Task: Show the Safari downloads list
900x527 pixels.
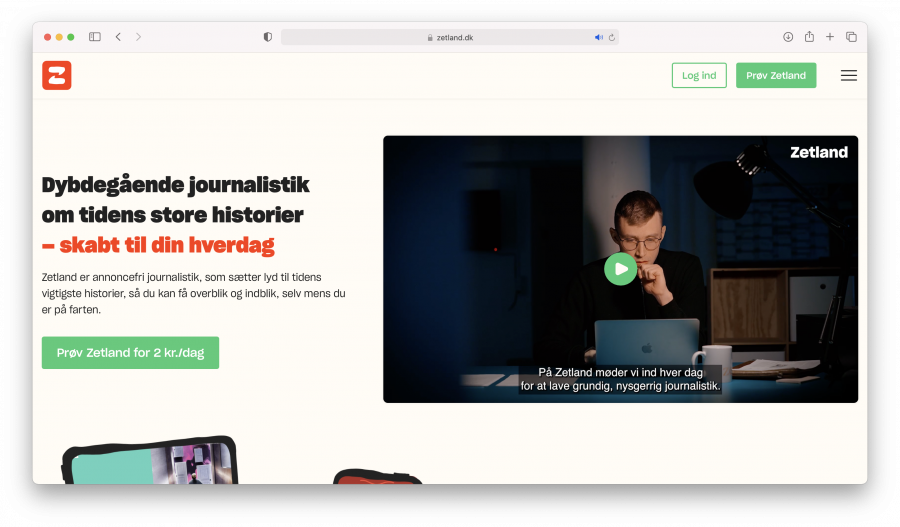Action: [x=788, y=37]
